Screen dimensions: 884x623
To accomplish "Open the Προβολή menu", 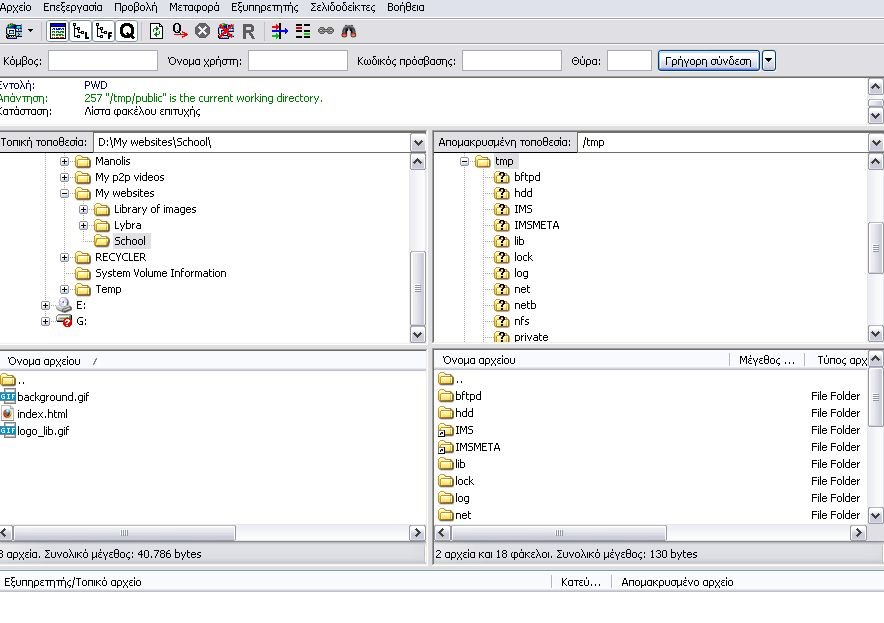I will tap(136, 7).
